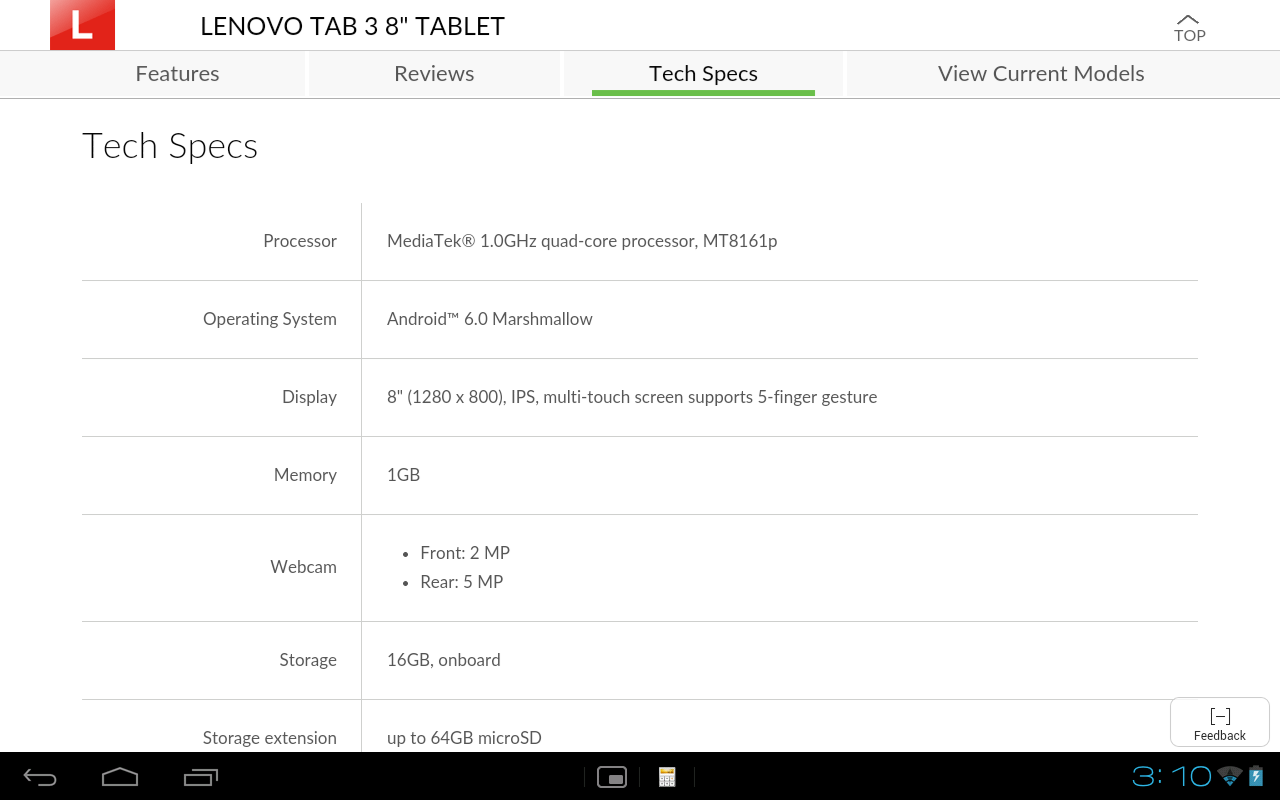The width and height of the screenshot is (1280, 800).
Task: Open the Feedback widget
Action: (x=1219, y=723)
